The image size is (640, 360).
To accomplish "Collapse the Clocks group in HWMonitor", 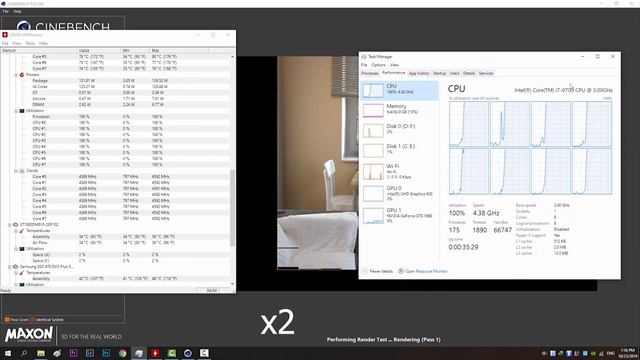I will pos(16,171).
